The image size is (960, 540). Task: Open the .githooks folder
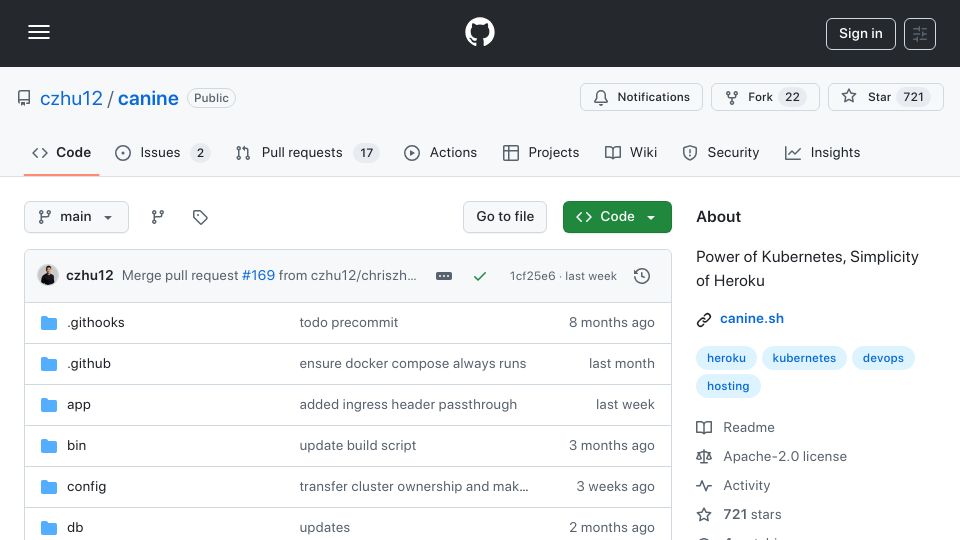pyautogui.click(x=96, y=323)
